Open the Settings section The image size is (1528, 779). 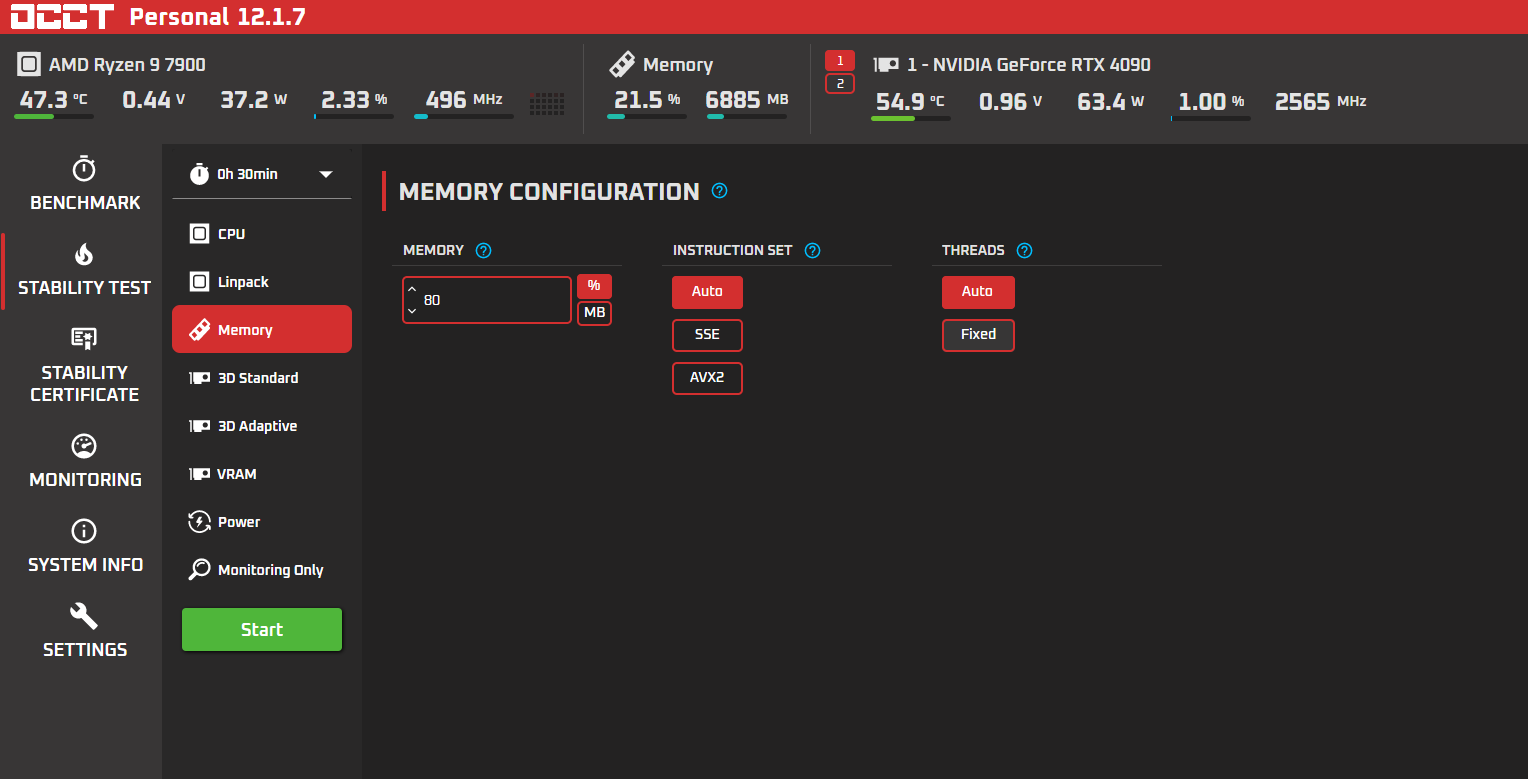pyautogui.click(x=85, y=631)
